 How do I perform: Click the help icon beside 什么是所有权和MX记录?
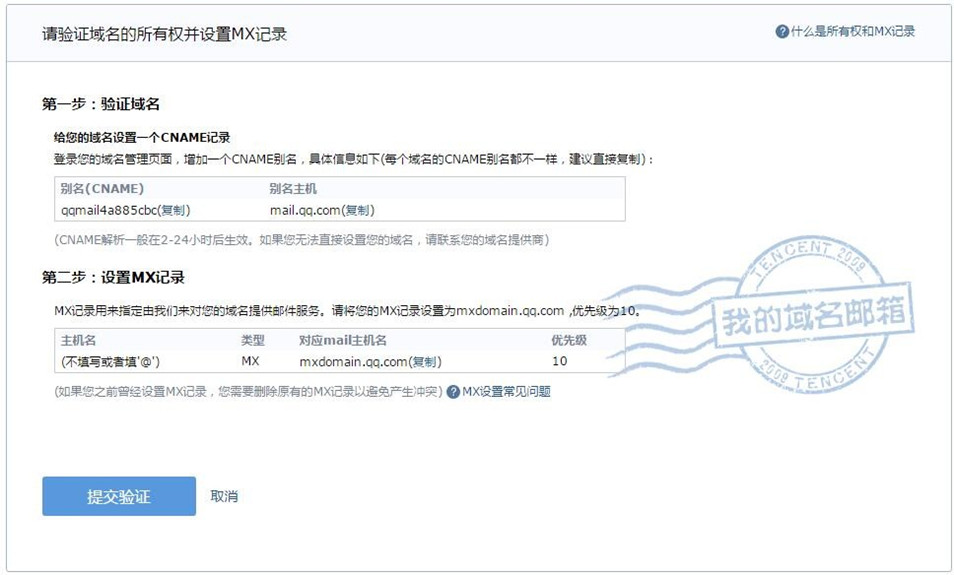pyautogui.click(x=782, y=32)
